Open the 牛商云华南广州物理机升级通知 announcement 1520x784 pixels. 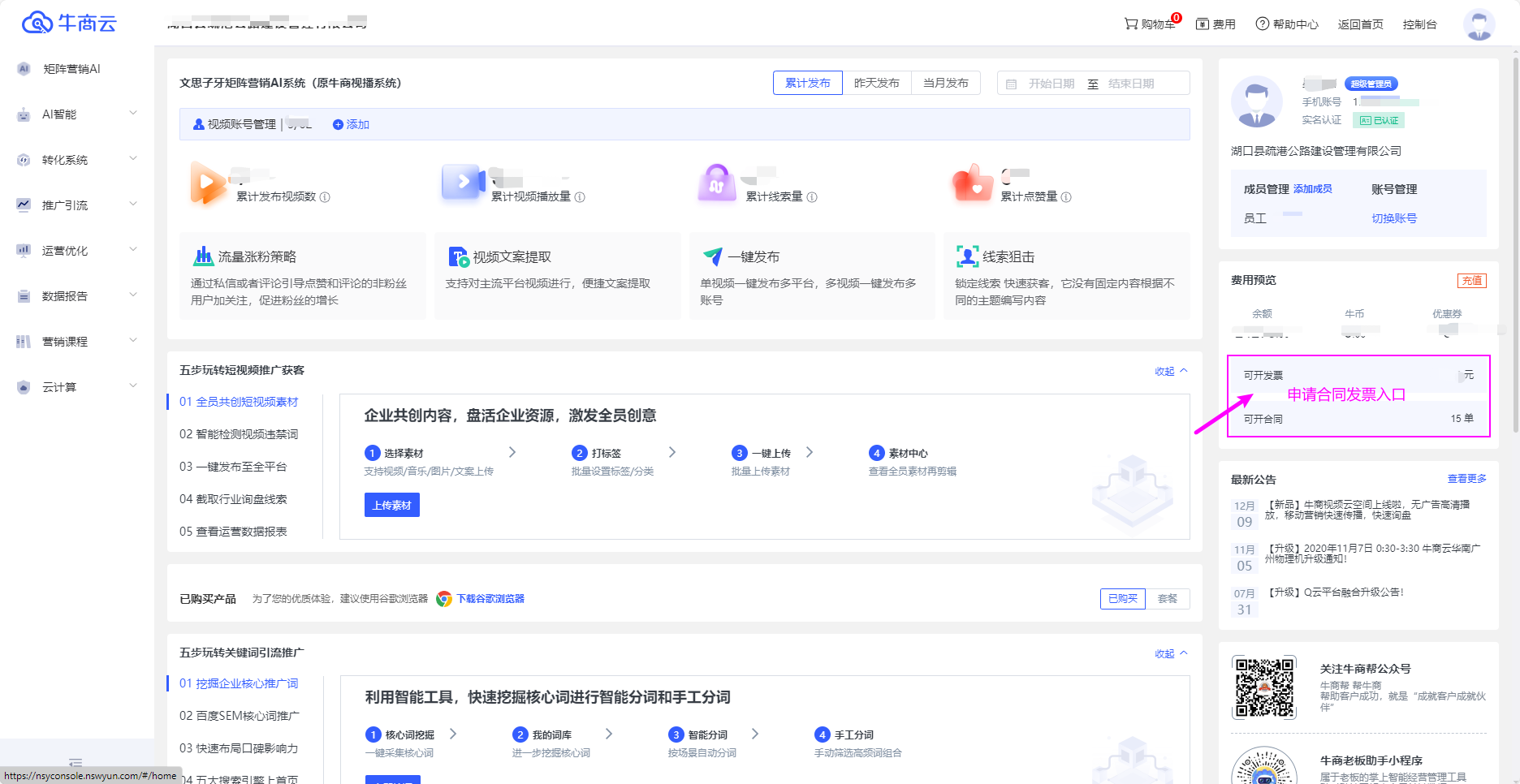[x=1372, y=554]
